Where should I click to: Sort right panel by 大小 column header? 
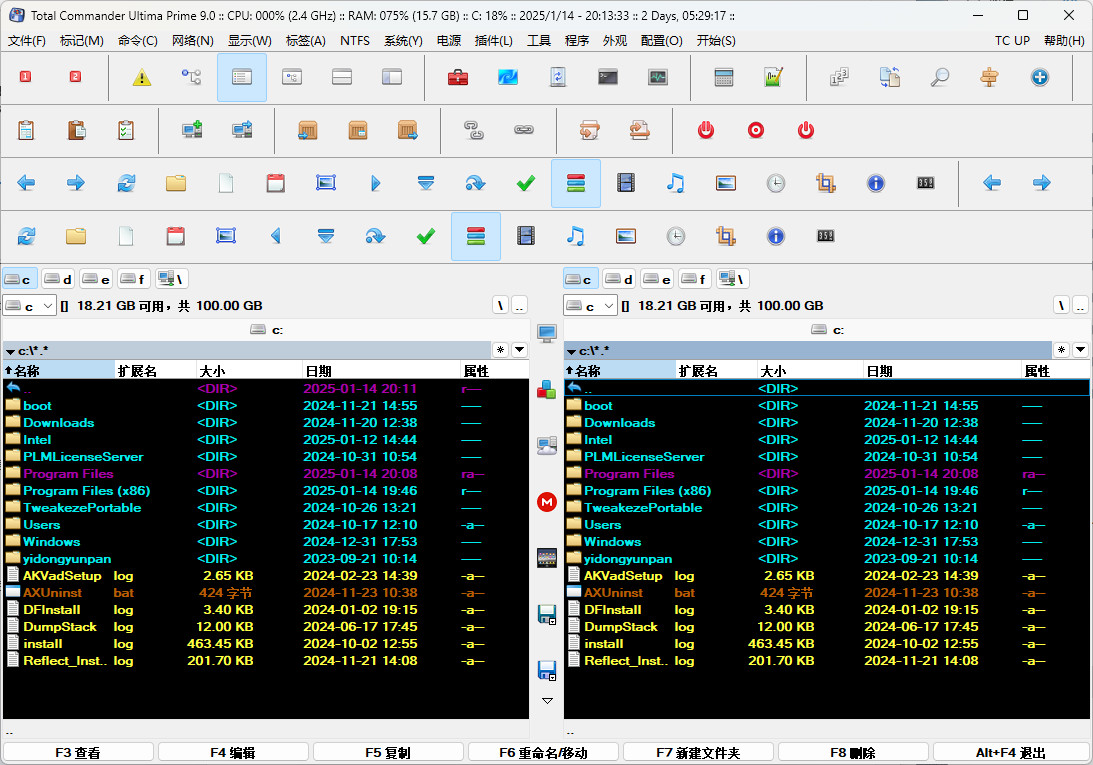tap(810, 370)
